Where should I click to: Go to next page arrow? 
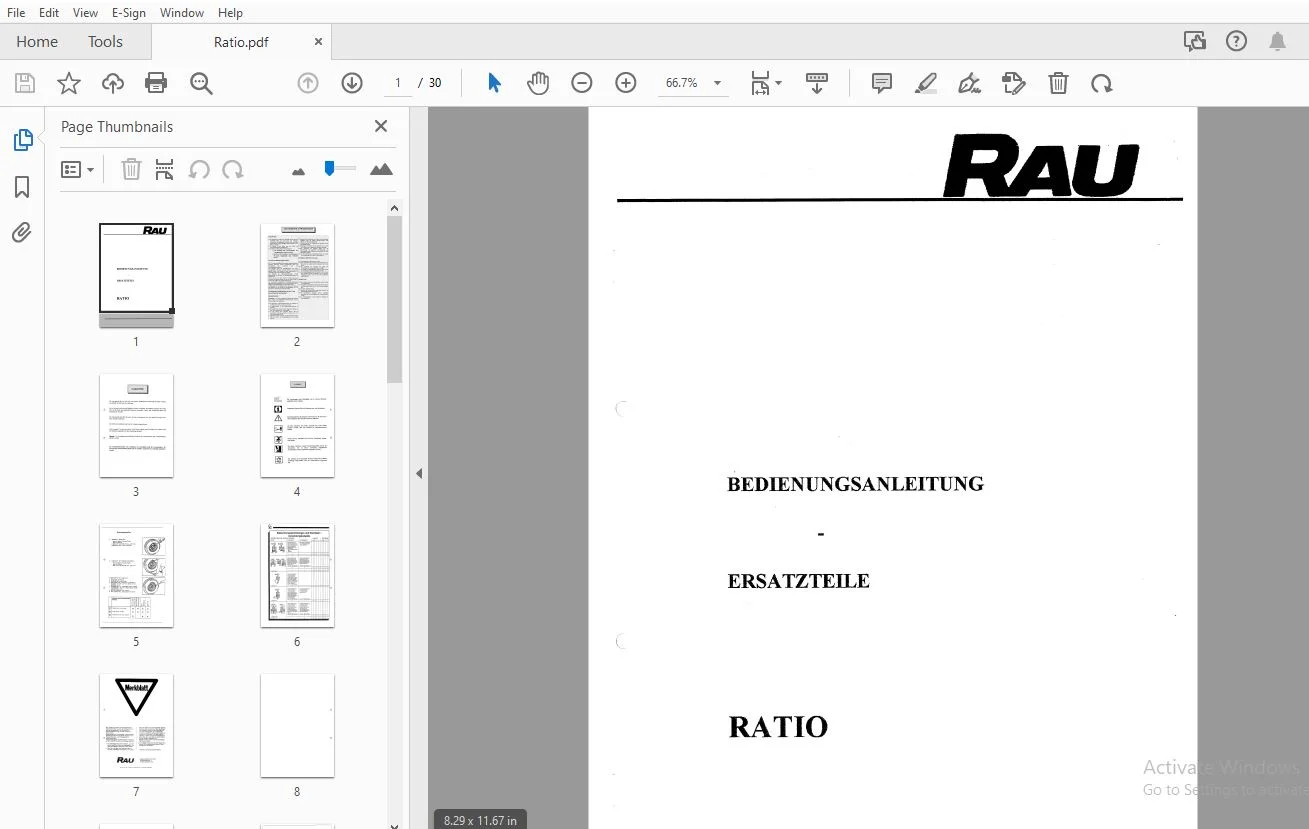[x=352, y=83]
